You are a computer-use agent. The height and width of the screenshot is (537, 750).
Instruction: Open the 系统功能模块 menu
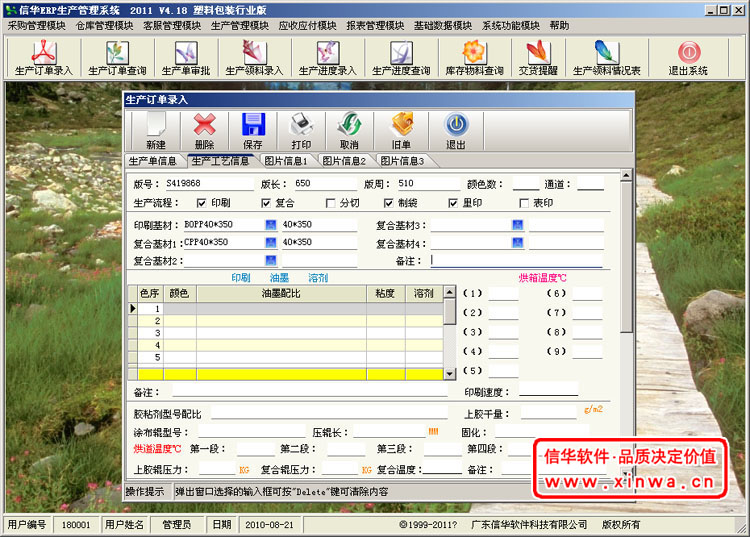[x=511, y=25]
